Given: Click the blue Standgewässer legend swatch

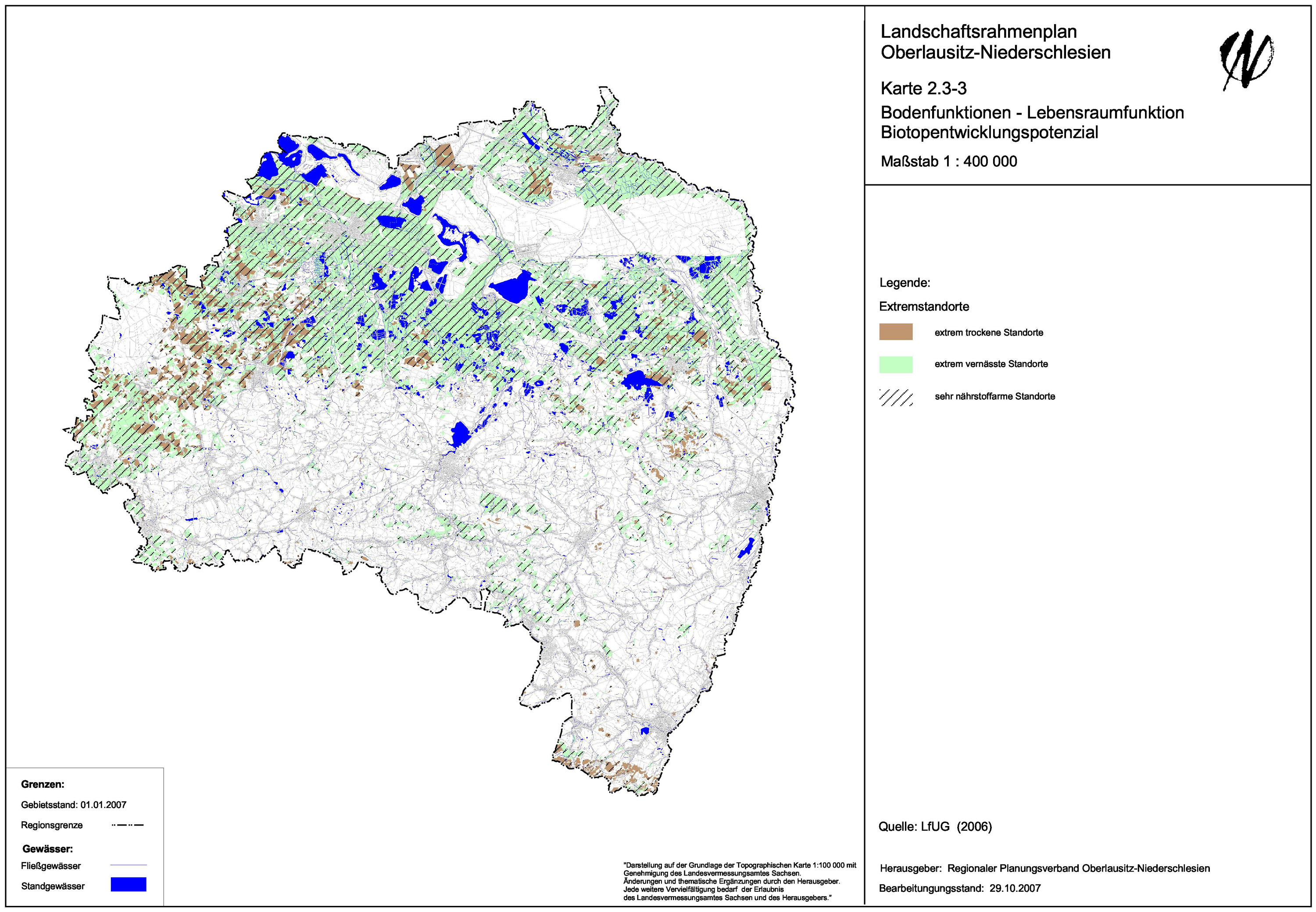Looking at the screenshot, I should 129,885.
